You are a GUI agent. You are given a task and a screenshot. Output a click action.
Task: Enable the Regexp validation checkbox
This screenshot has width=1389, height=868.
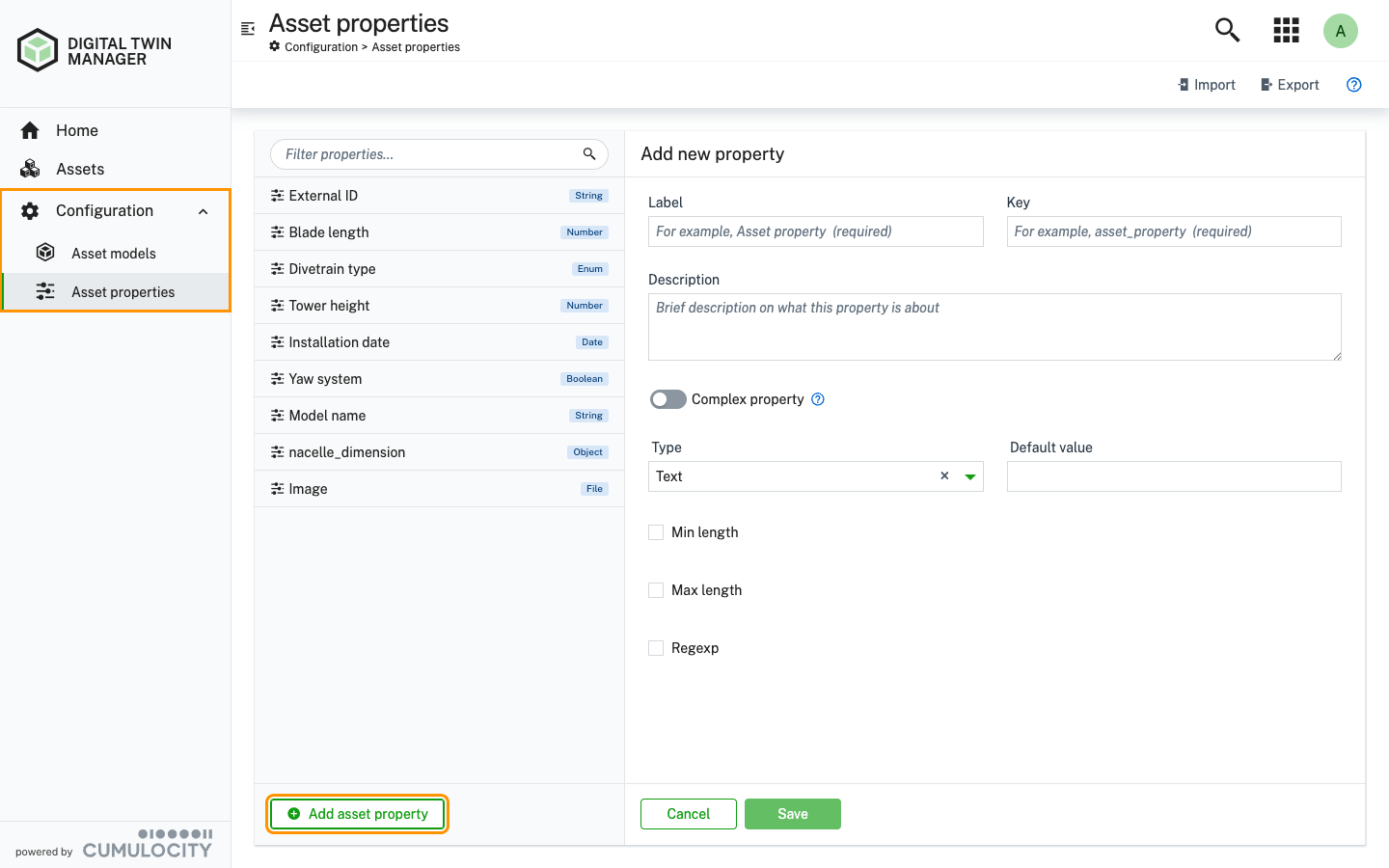[656, 647]
